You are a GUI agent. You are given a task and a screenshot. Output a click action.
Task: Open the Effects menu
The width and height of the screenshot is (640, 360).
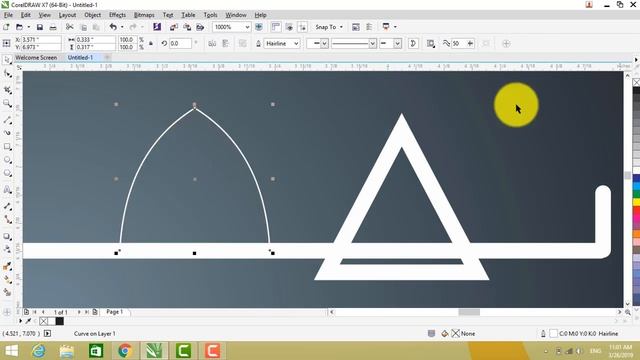[117, 15]
